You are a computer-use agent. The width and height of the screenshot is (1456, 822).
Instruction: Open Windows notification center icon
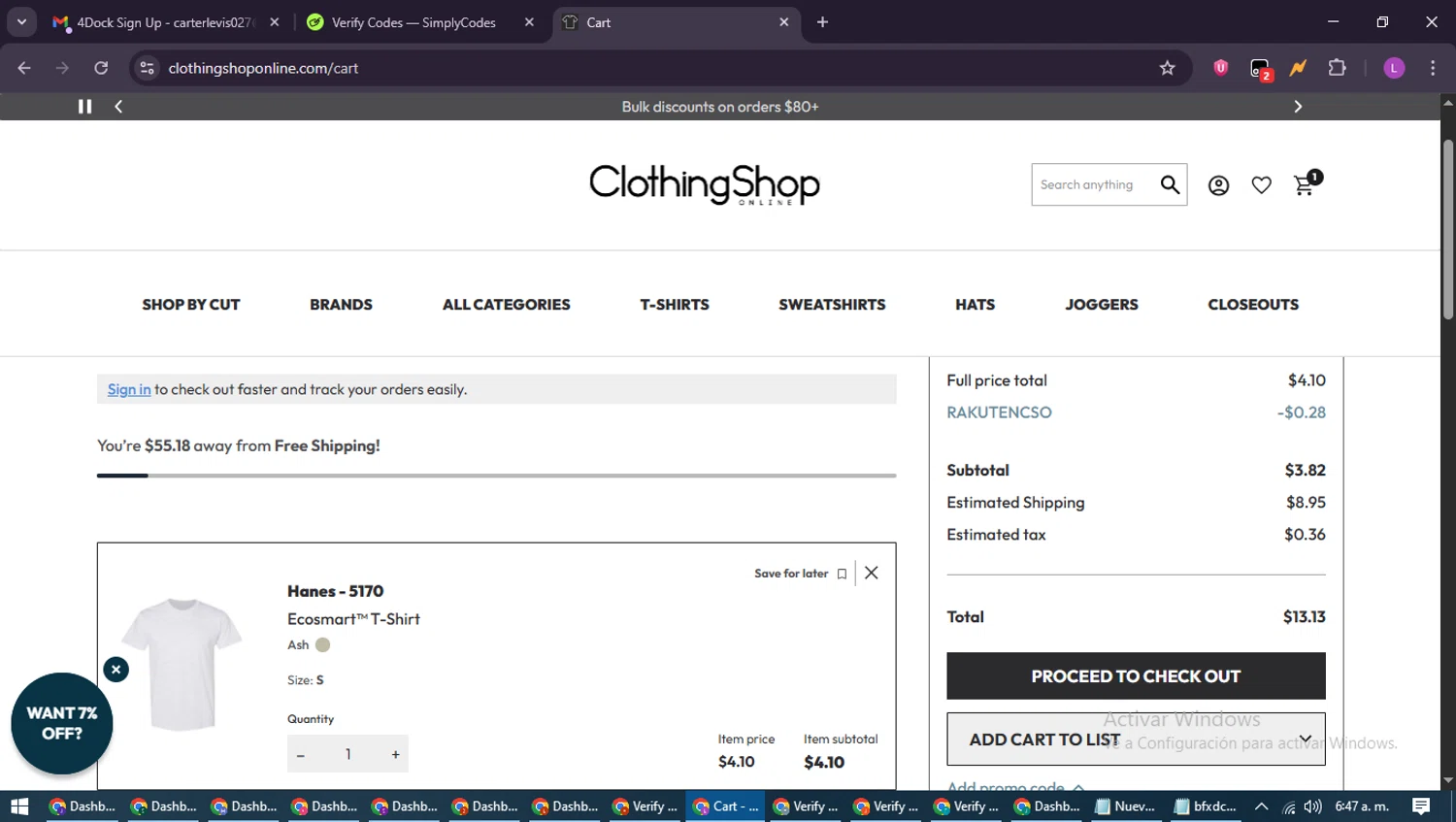tap(1421, 806)
